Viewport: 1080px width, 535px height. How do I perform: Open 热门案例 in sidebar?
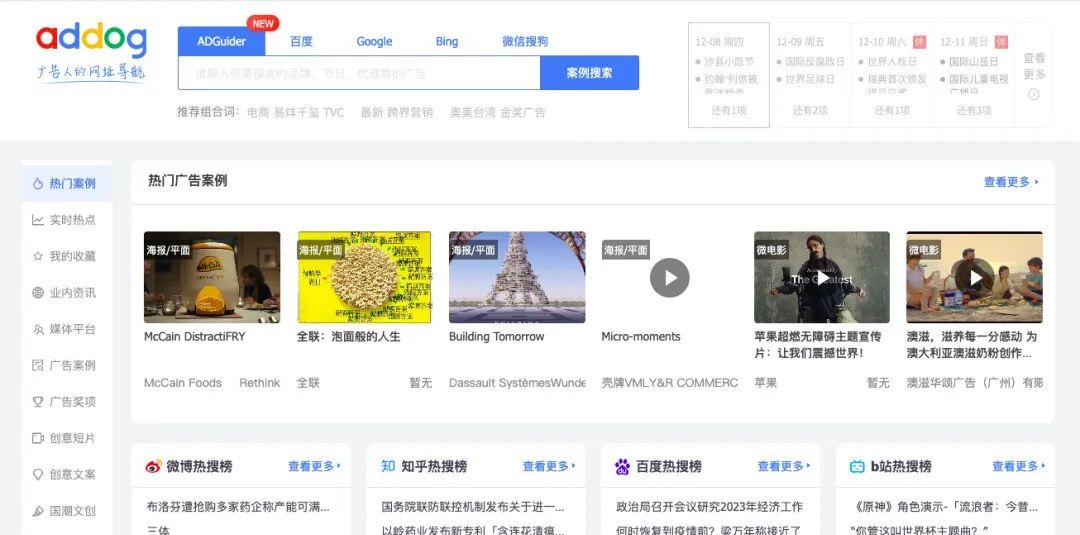67,184
